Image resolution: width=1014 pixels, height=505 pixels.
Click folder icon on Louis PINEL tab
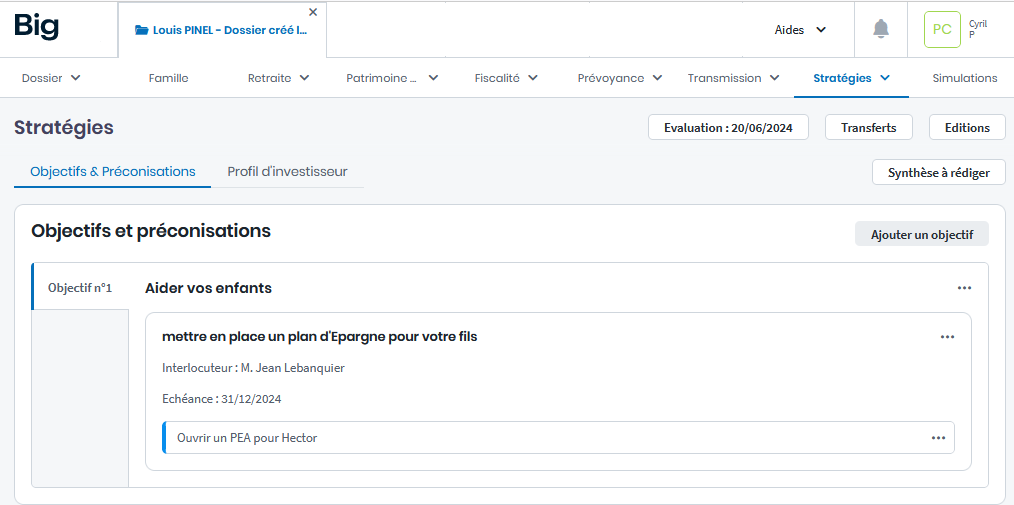pos(141,30)
